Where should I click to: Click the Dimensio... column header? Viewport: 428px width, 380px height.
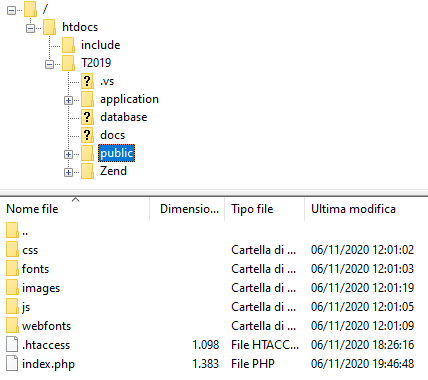point(187,209)
